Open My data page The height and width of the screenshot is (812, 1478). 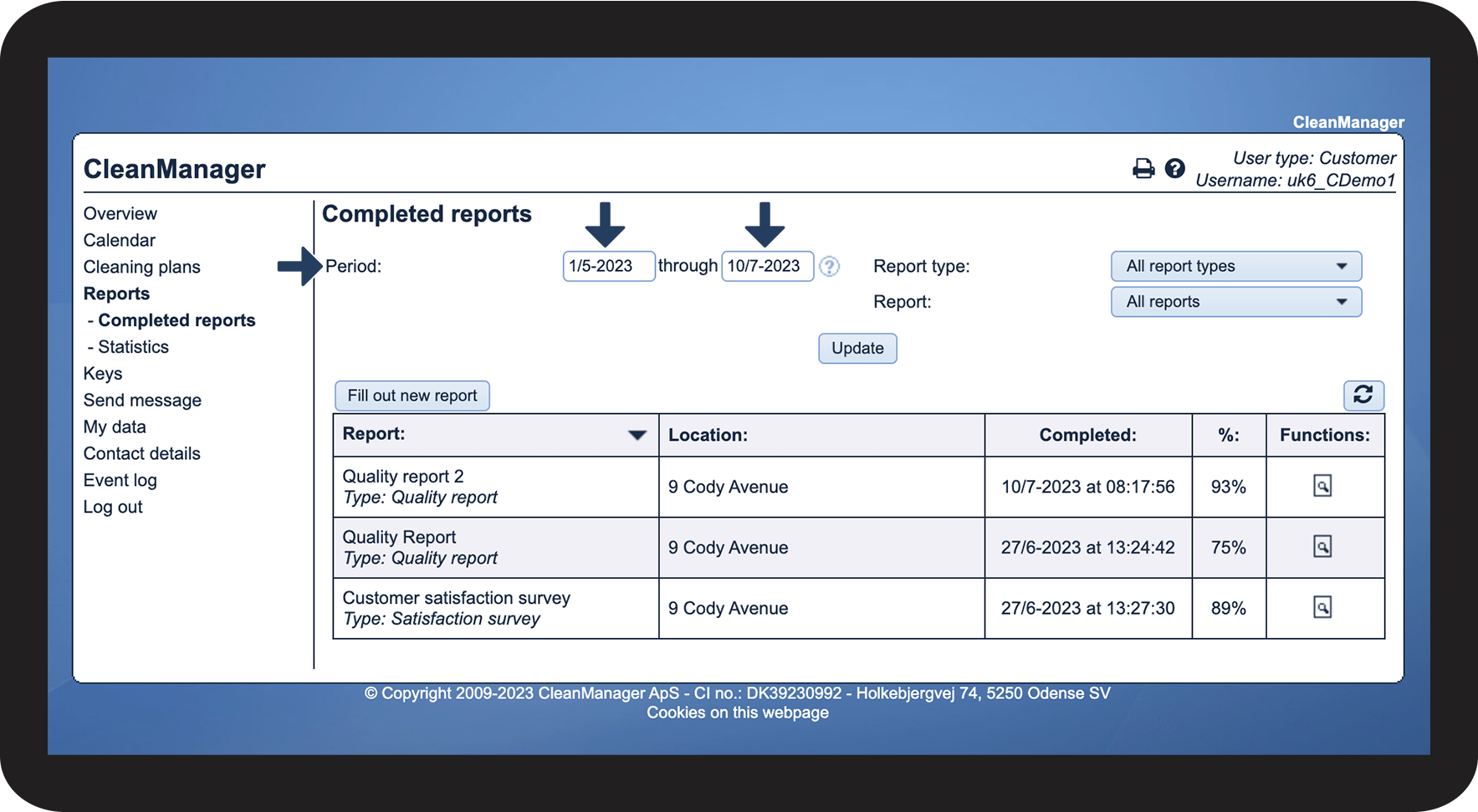click(x=115, y=427)
